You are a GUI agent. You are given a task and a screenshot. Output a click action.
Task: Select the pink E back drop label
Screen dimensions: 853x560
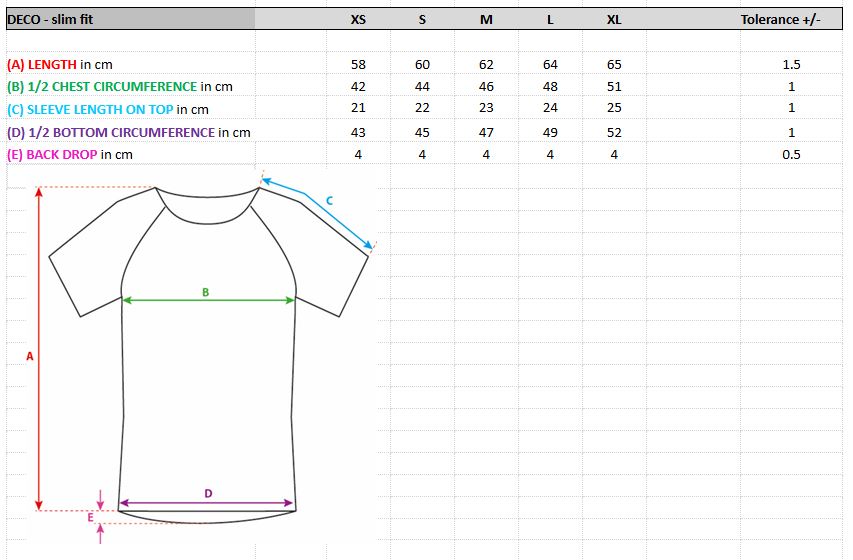tap(91, 518)
